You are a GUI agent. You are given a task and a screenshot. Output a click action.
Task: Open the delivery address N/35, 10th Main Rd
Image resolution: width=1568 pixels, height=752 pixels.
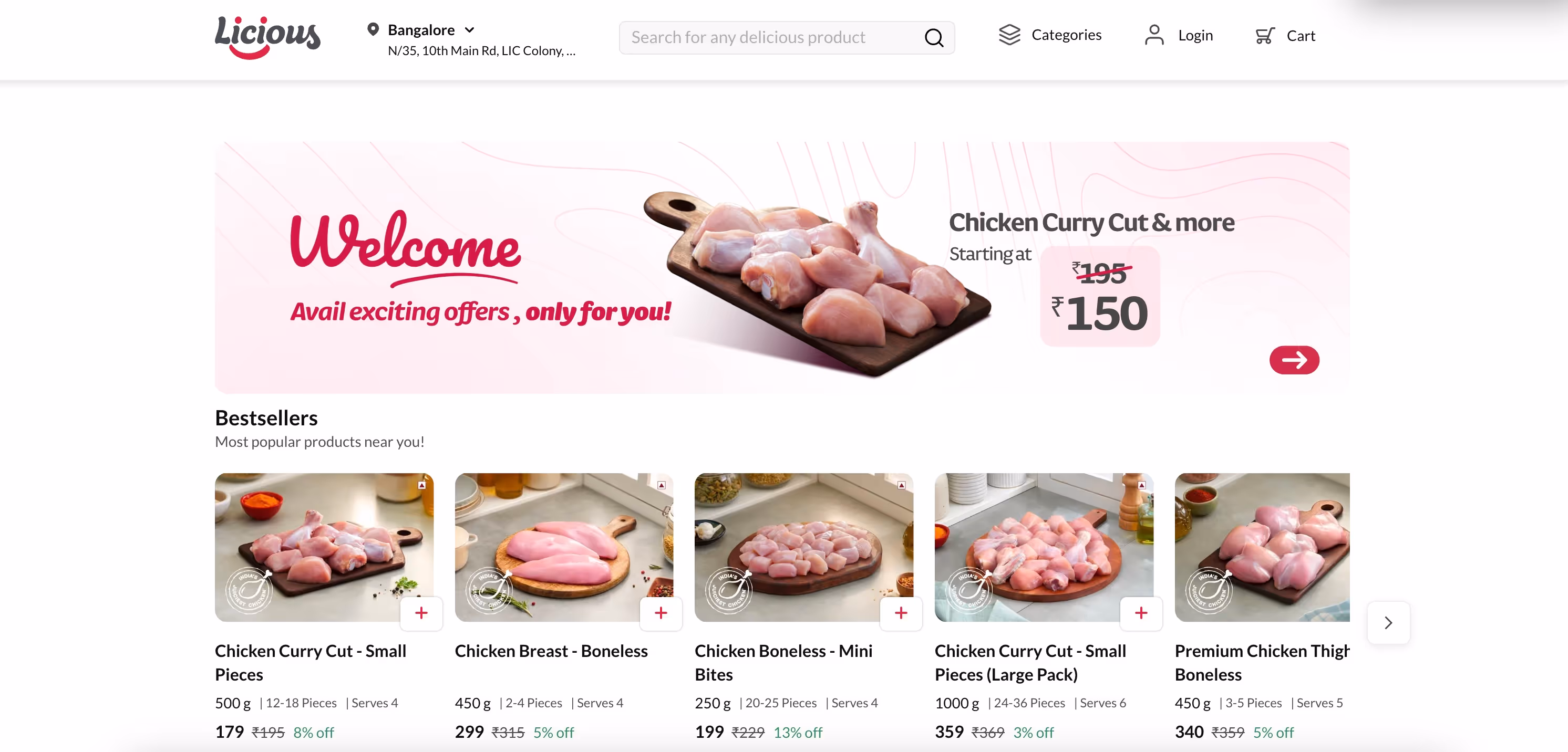pos(481,51)
